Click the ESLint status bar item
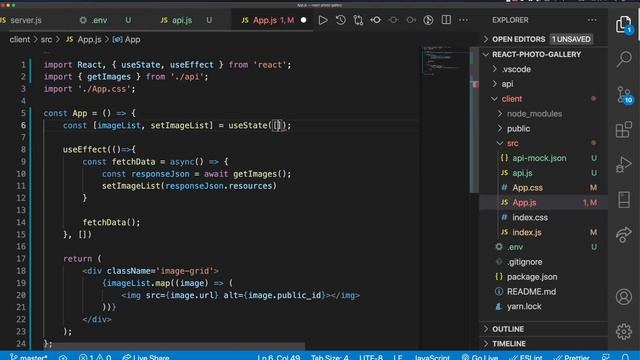This screenshot has width=640, height=360. (526, 357)
